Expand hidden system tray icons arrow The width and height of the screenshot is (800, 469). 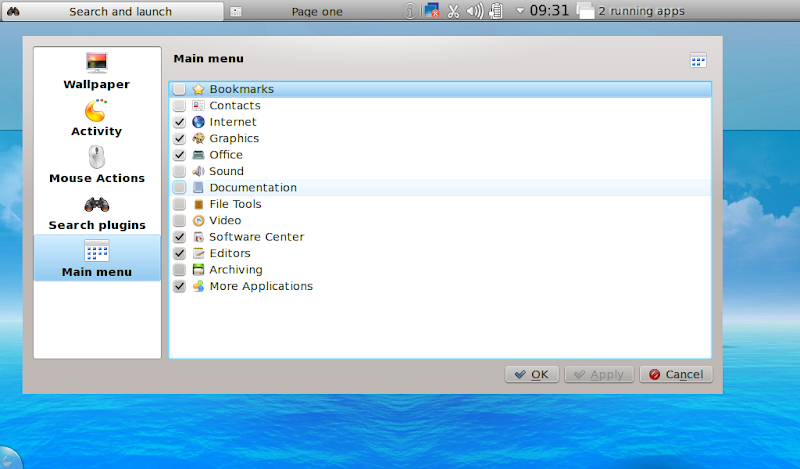[519, 11]
